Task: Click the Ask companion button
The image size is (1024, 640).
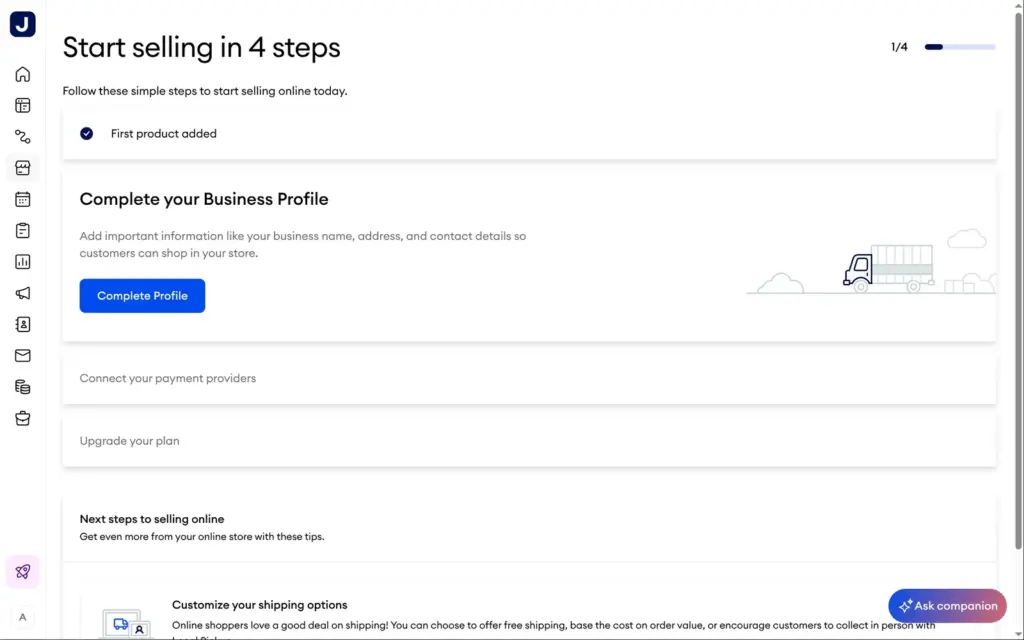Action: coord(947,606)
